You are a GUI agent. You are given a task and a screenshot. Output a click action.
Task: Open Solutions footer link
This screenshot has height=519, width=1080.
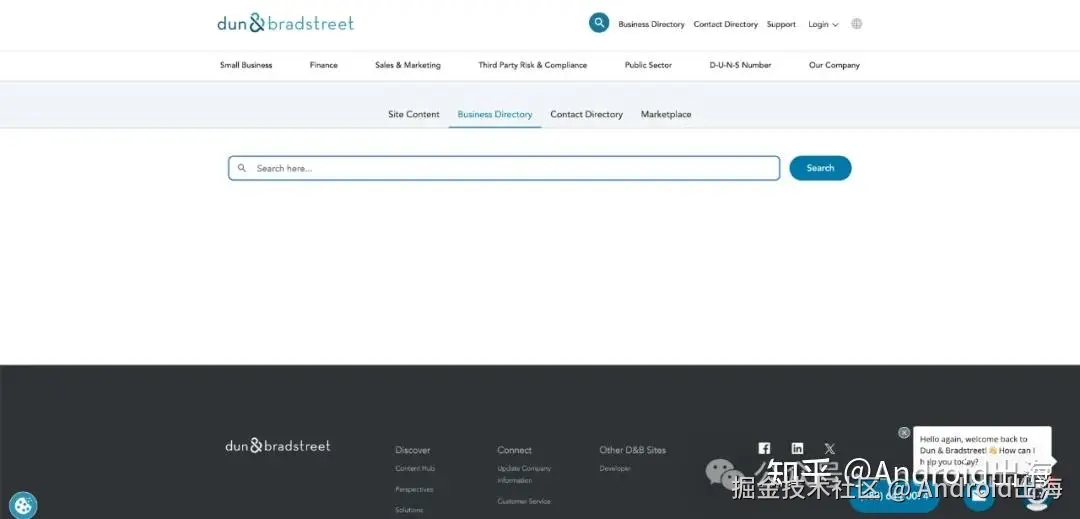(409, 510)
